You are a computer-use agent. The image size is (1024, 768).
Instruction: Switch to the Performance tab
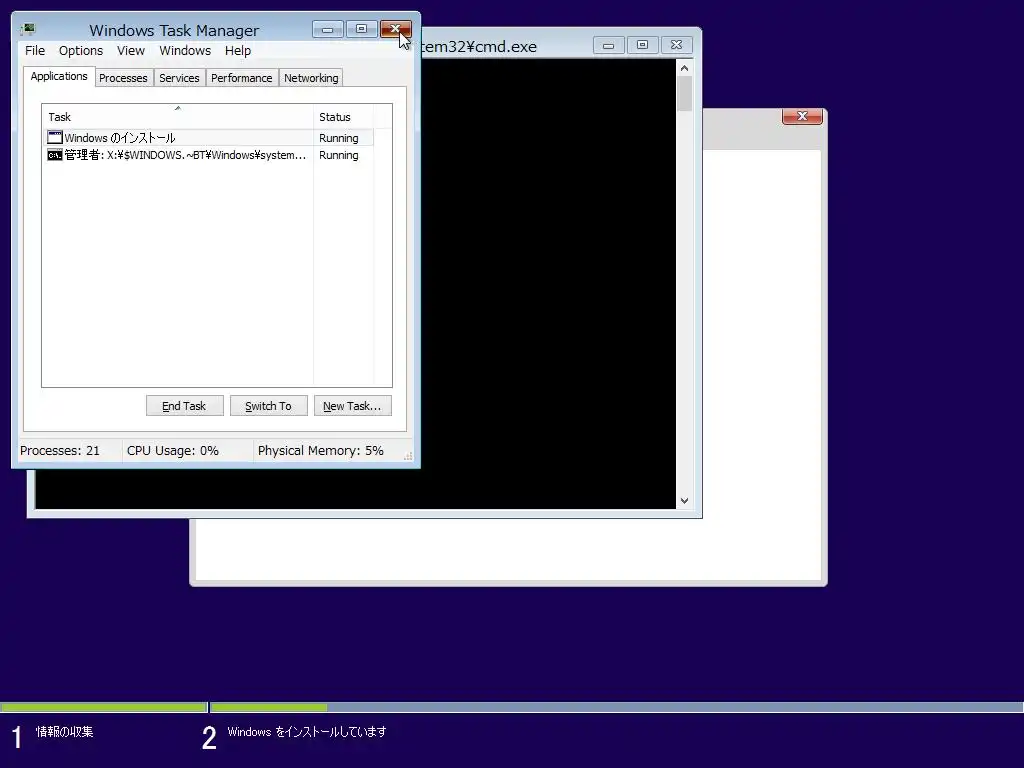(241, 78)
